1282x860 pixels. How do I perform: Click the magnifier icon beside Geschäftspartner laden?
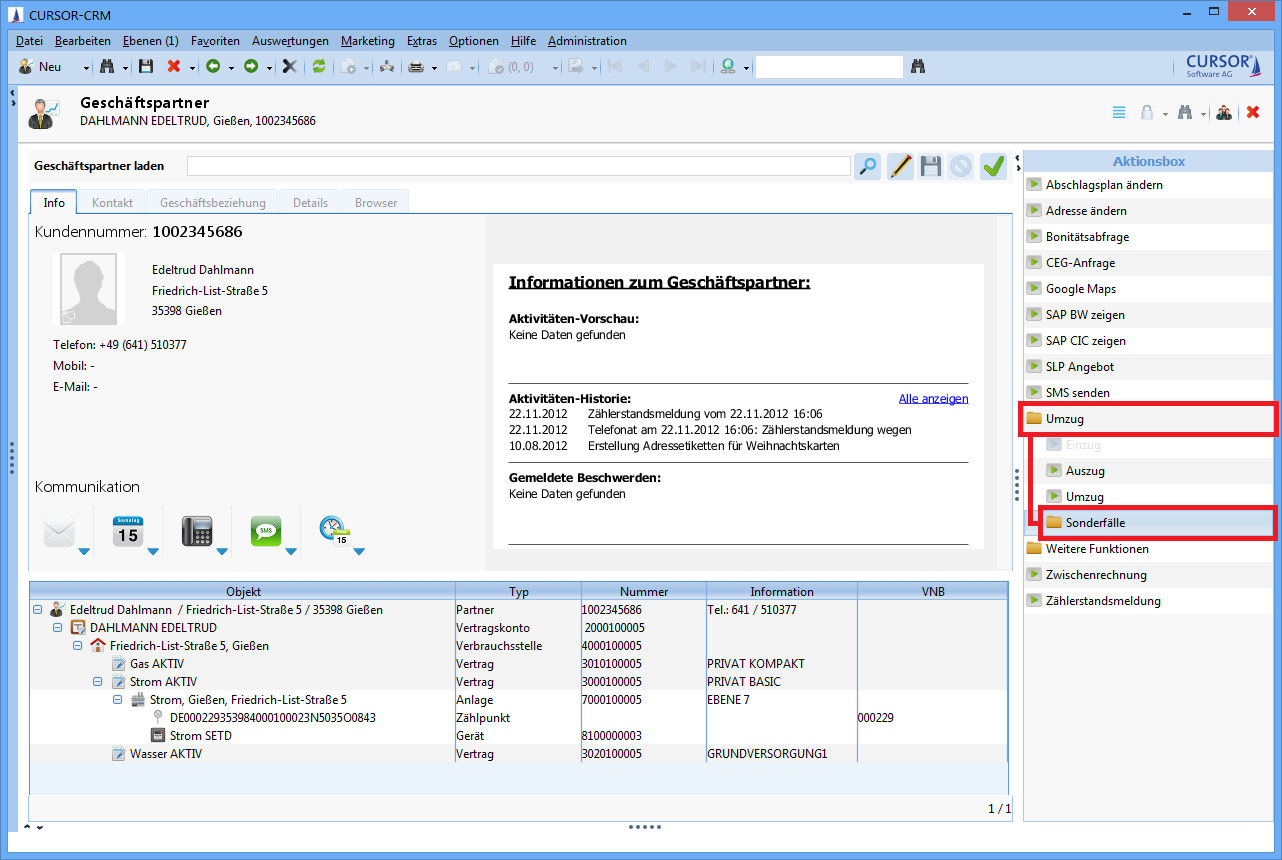tap(868, 166)
